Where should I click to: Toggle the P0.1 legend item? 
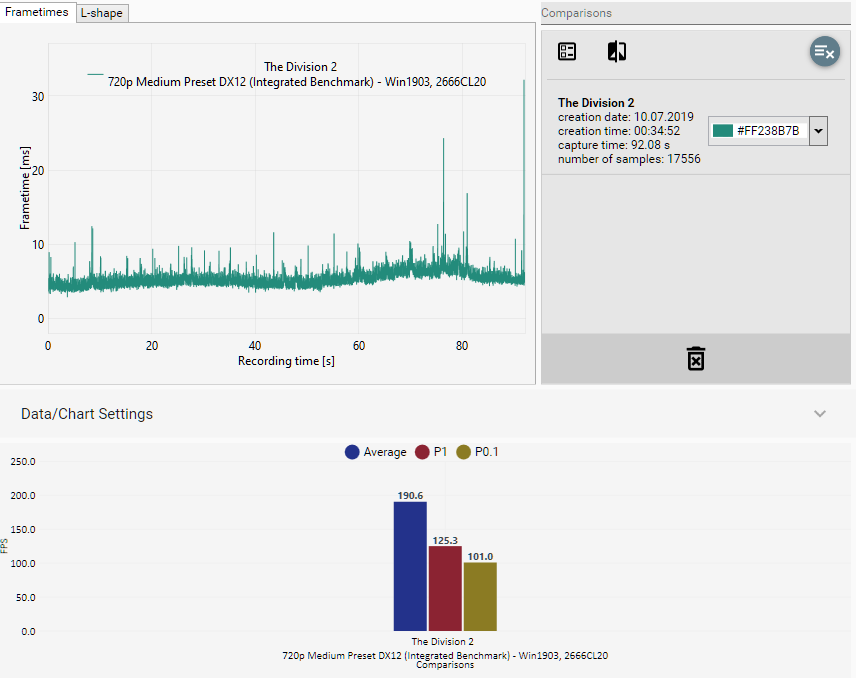[477, 452]
